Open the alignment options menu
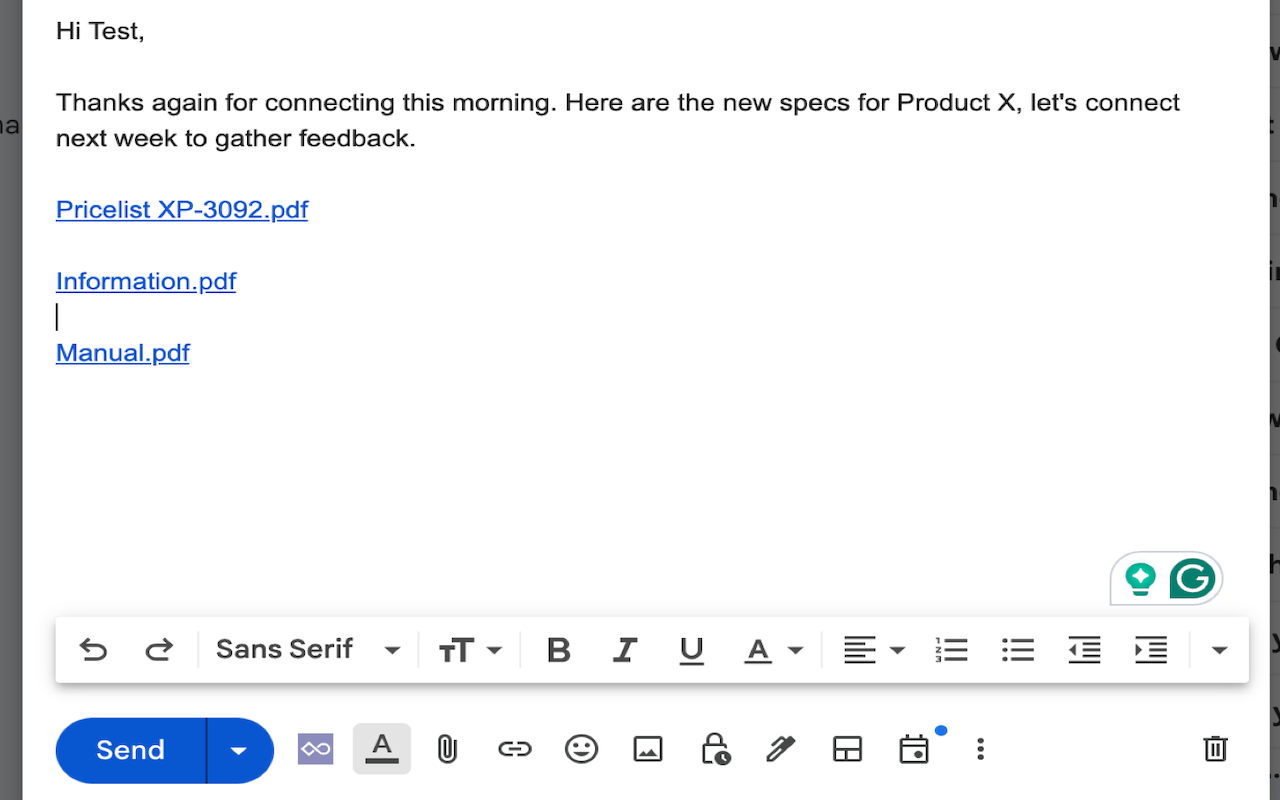Screen dimensions: 1280x800 [872, 650]
